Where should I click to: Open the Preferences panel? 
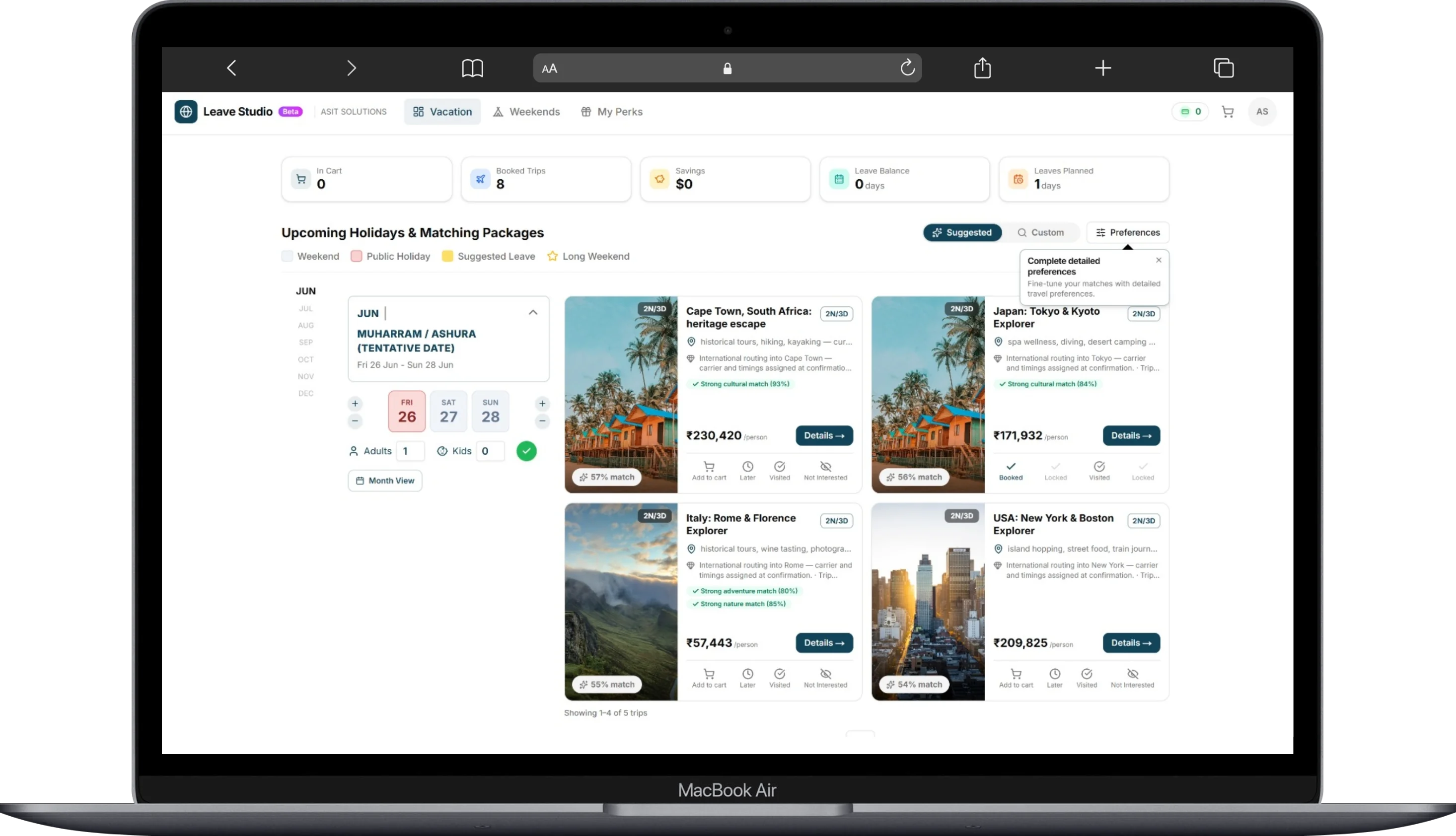[x=1127, y=232]
